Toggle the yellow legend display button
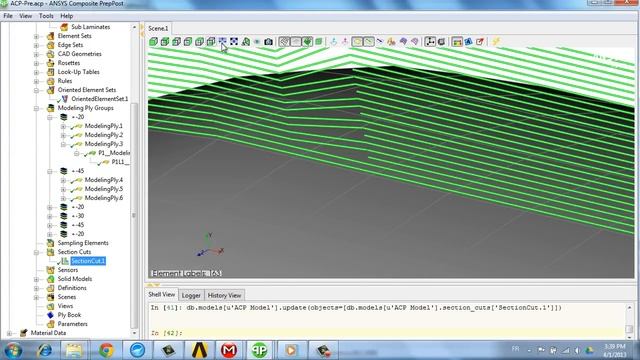 457,41
